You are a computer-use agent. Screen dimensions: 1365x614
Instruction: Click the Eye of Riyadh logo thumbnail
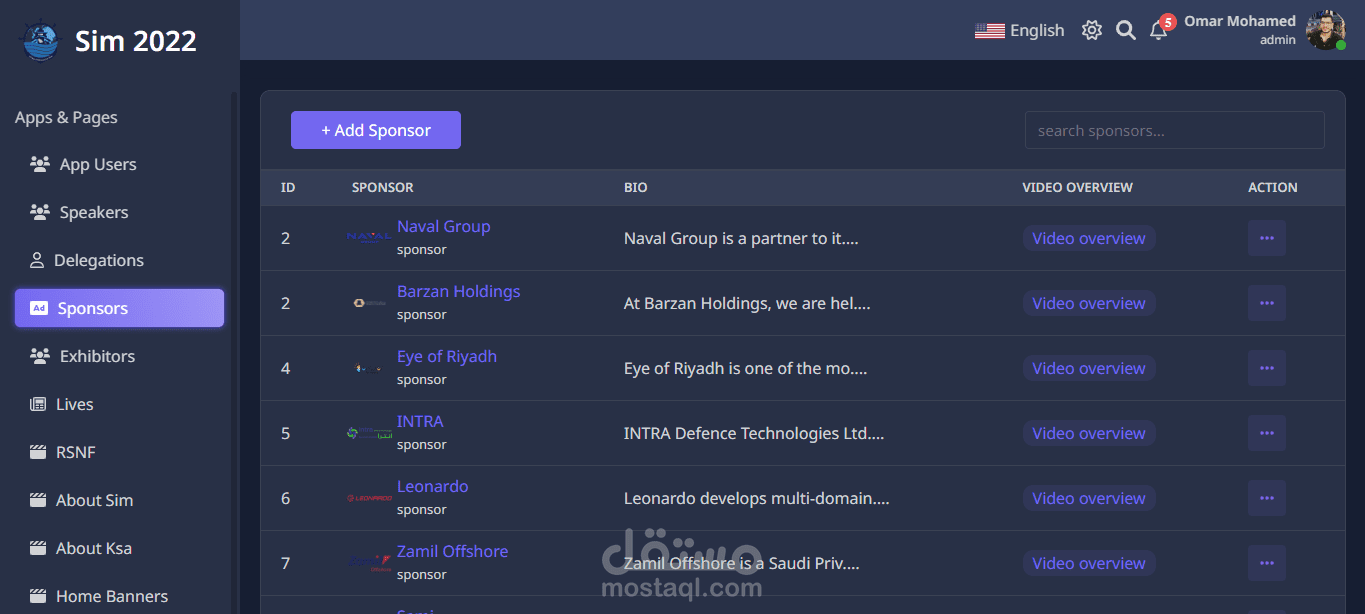(369, 368)
